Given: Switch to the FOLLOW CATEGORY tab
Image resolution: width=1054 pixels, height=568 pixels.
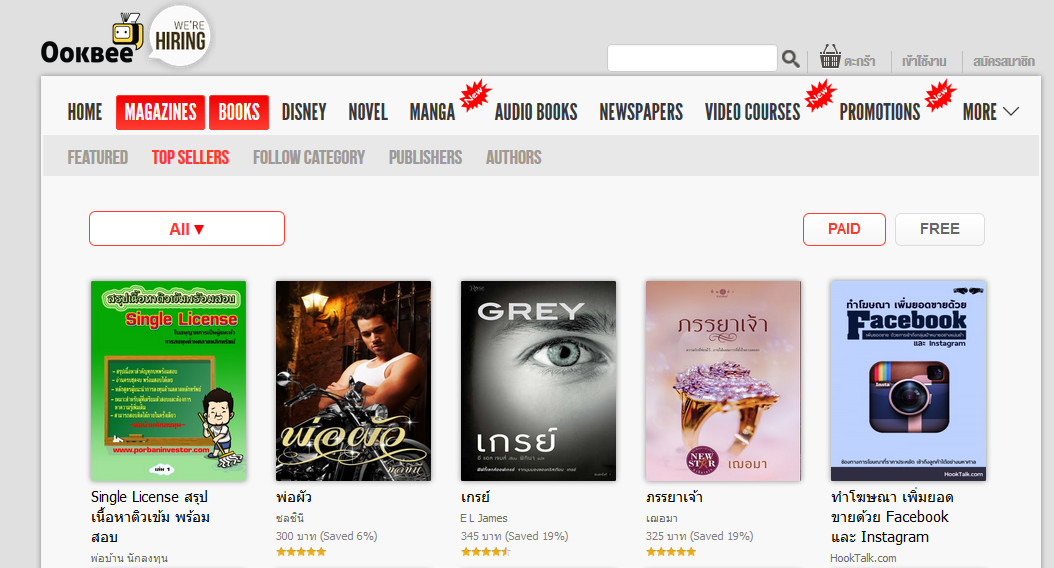Looking at the screenshot, I should pyautogui.click(x=309, y=157).
